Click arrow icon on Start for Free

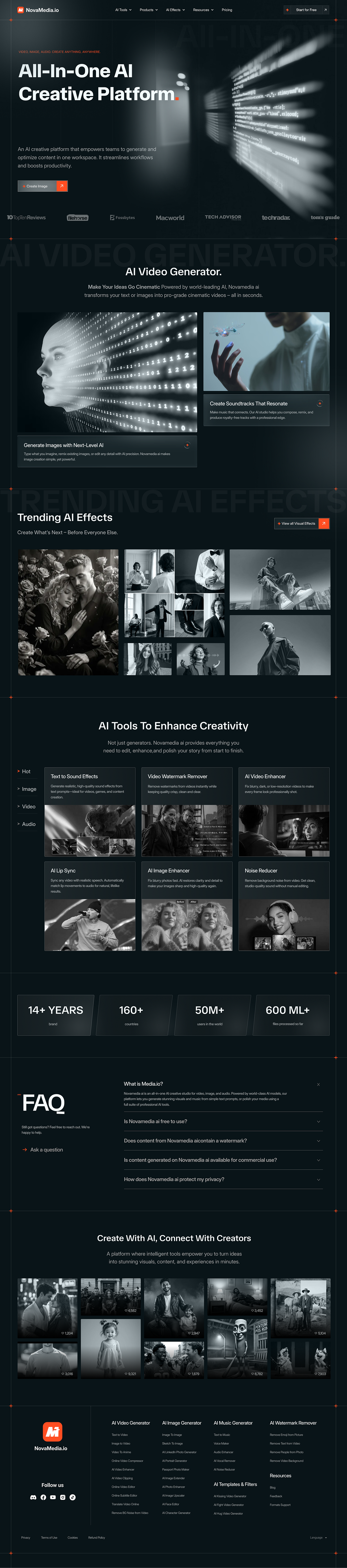[x=325, y=10]
